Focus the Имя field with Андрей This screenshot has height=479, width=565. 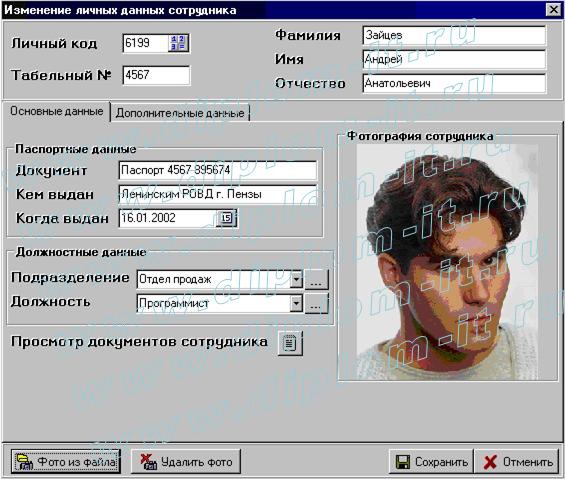pyautogui.click(x=454, y=59)
